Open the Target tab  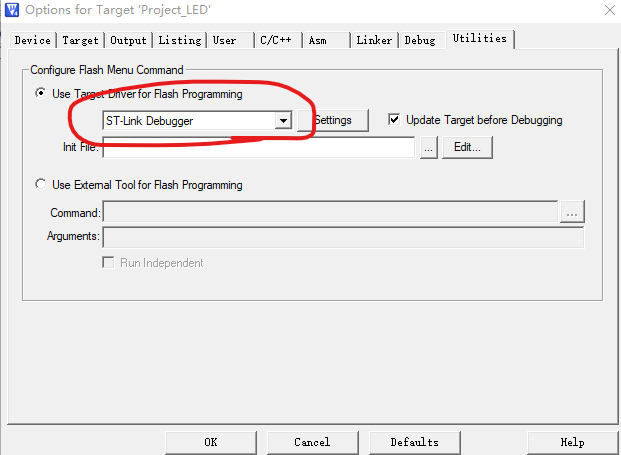click(80, 40)
